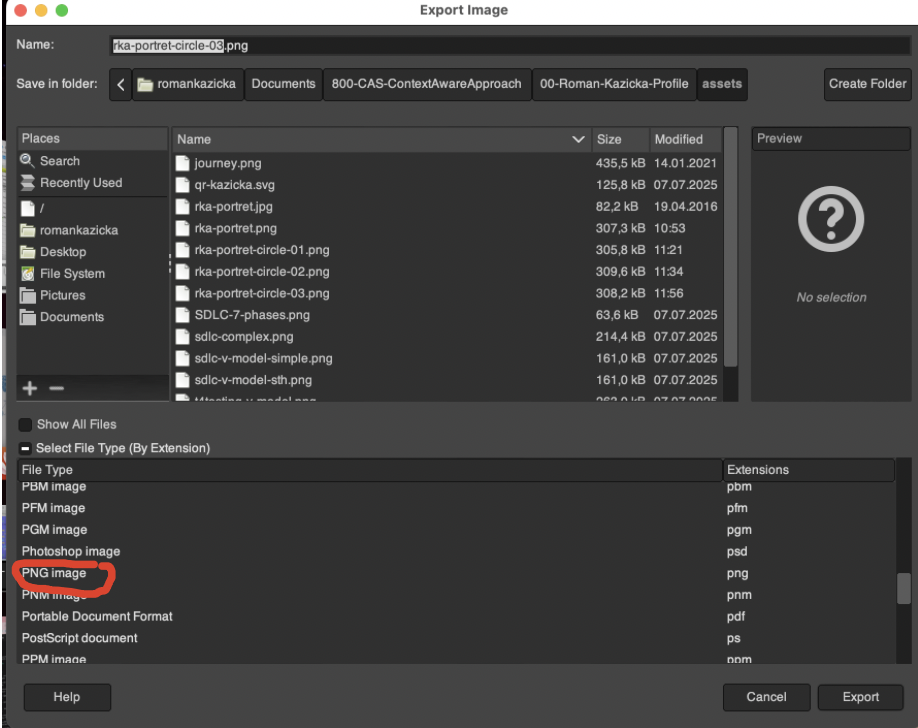
Task: Choose Photoshop image from file type list
Action: click(71, 551)
